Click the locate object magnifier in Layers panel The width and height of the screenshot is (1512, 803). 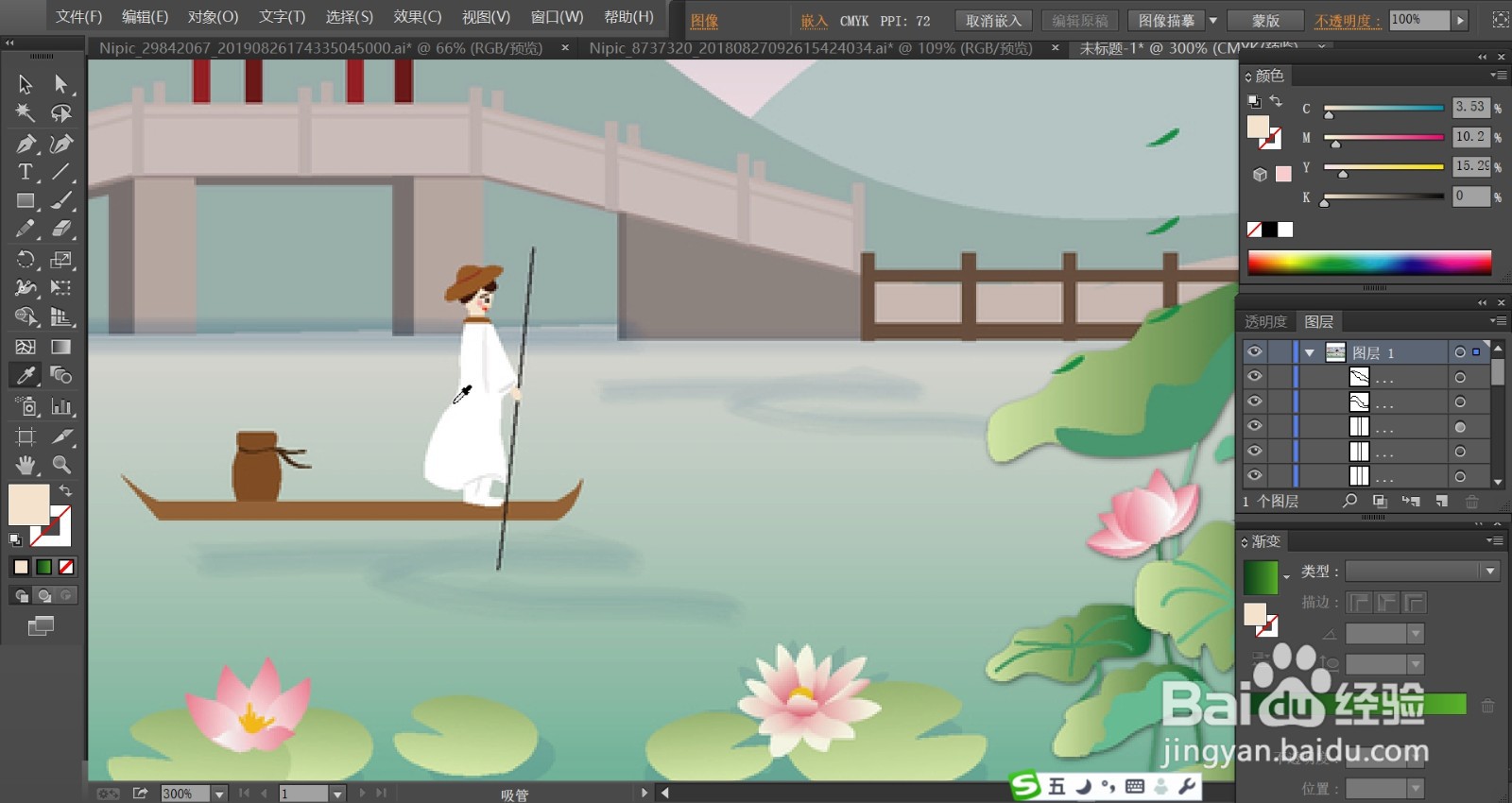click(x=1349, y=502)
